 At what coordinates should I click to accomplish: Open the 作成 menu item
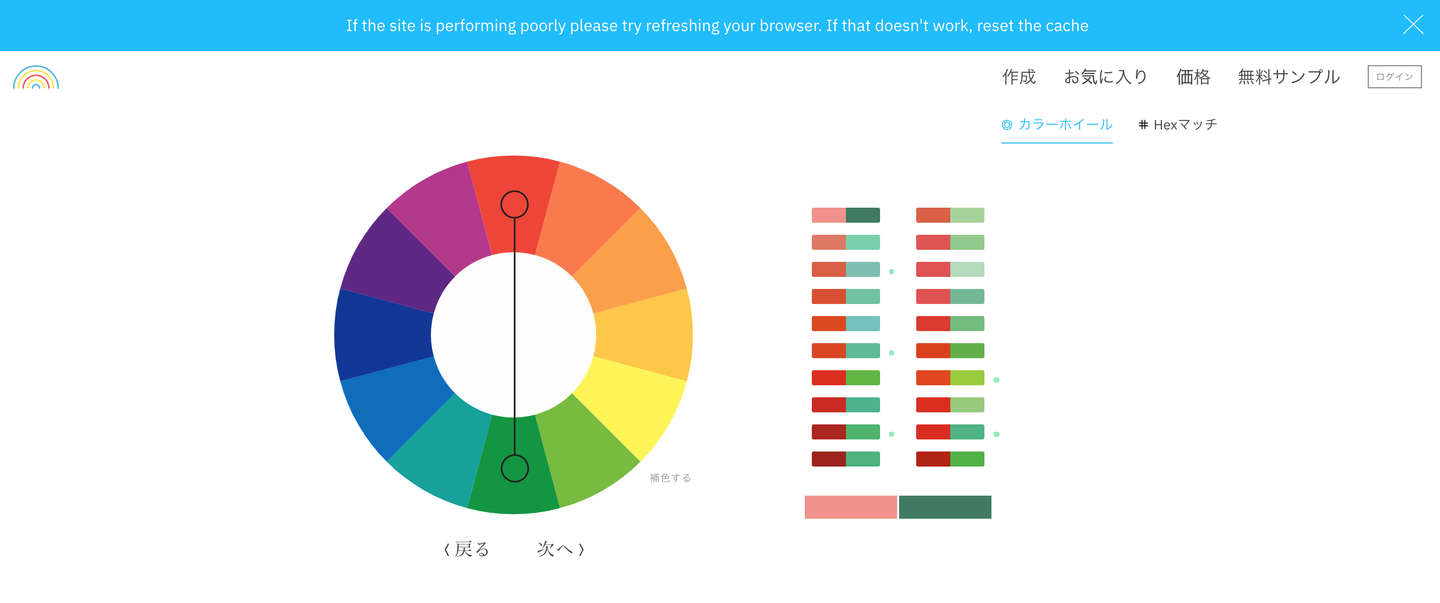[x=1019, y=77]
